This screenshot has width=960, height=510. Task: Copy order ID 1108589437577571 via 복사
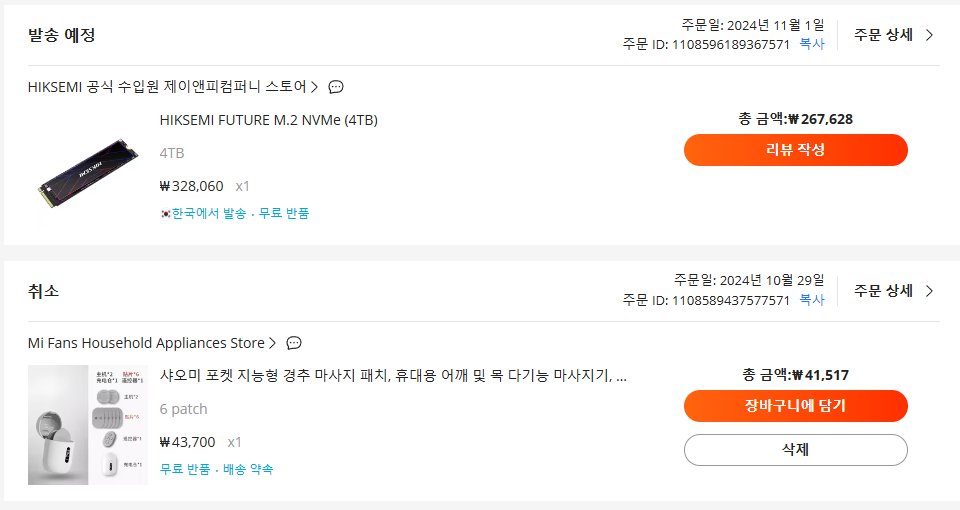[x=812, y=300]
